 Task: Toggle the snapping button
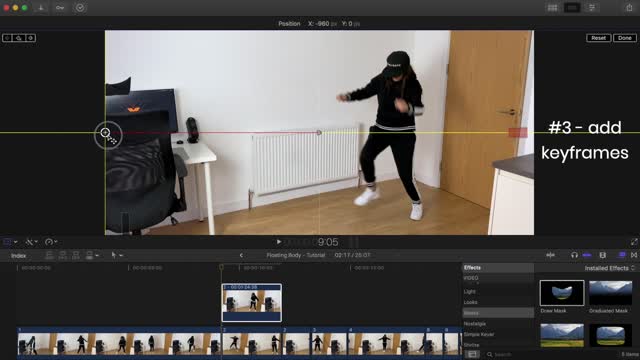coord(587,255)
